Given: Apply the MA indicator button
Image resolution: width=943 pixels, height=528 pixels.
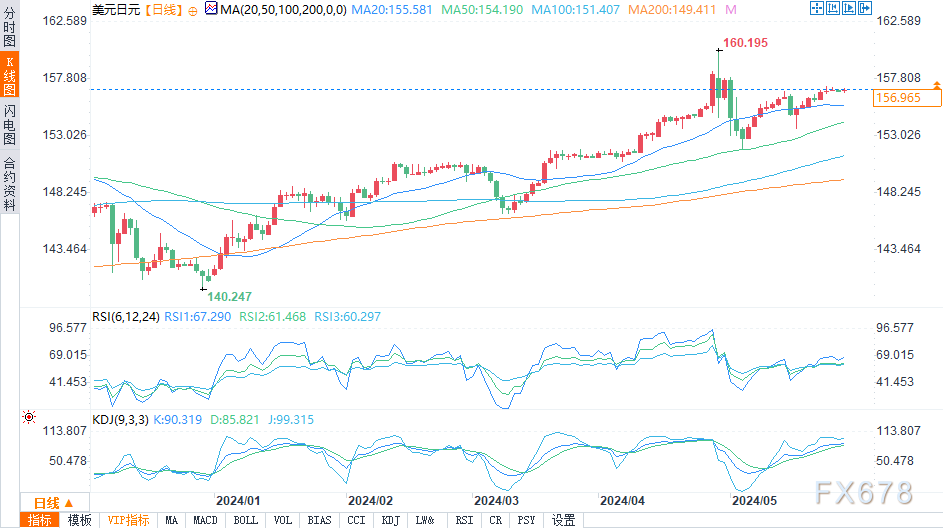Looking at the screenshot, I should point(171,520).
